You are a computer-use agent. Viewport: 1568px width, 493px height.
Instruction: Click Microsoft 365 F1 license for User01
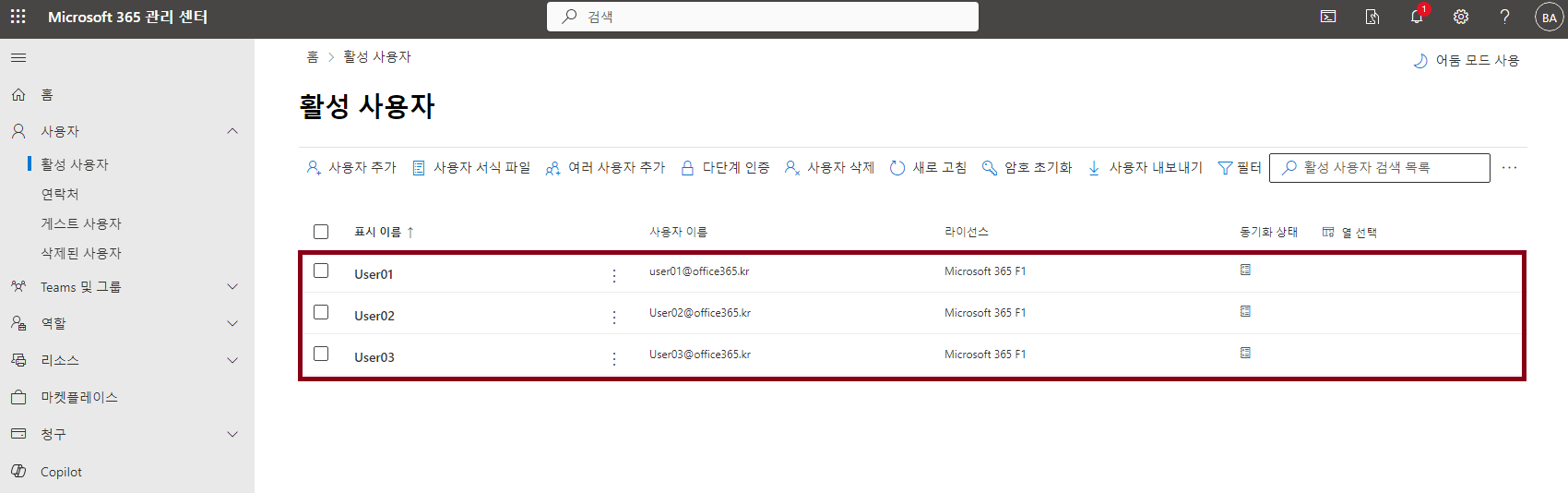[x=985, y=271]
